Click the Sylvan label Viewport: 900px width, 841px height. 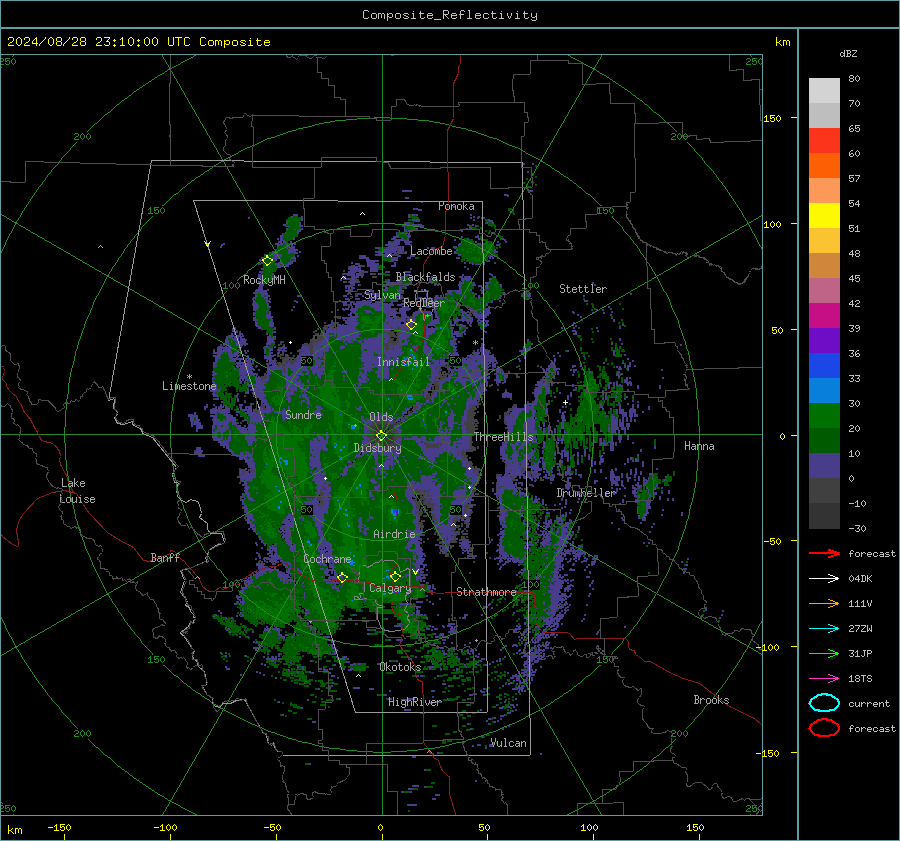click(x=382, y=295)
